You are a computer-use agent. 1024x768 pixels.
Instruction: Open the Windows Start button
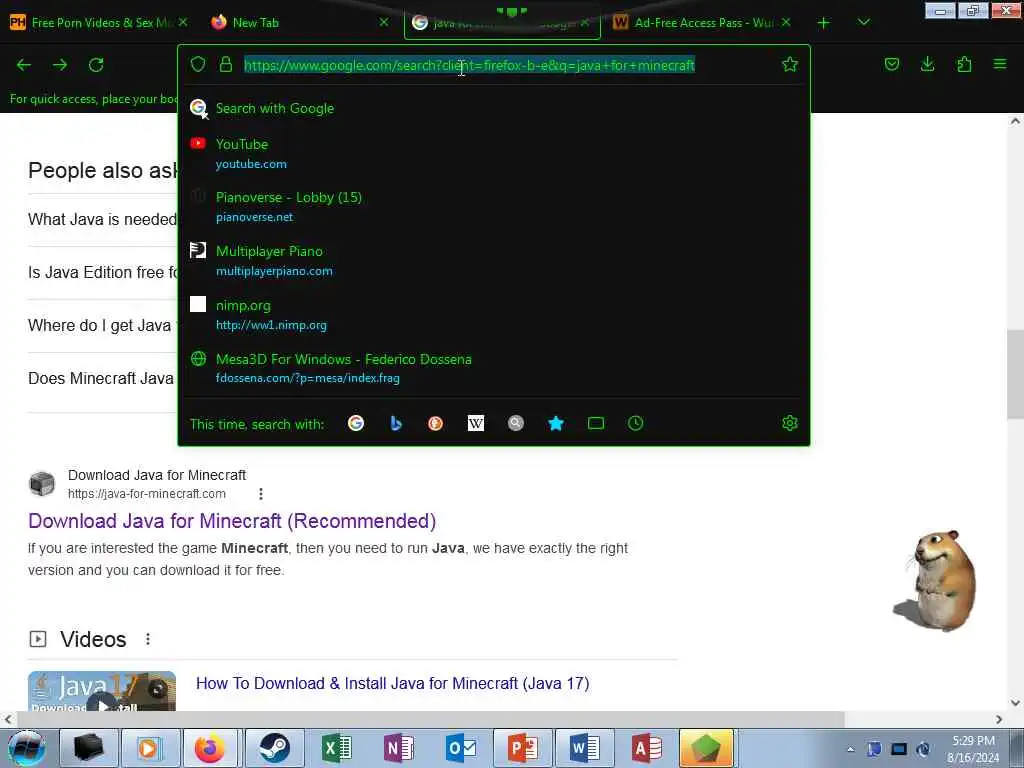[x=26, y=748]
